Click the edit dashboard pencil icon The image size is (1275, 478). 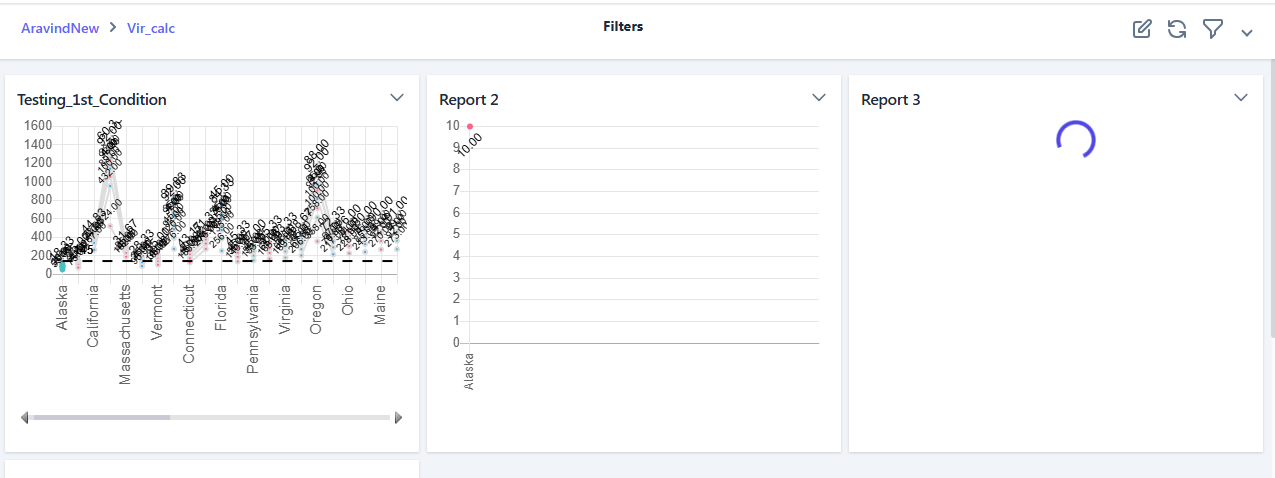coord(1142,29)
